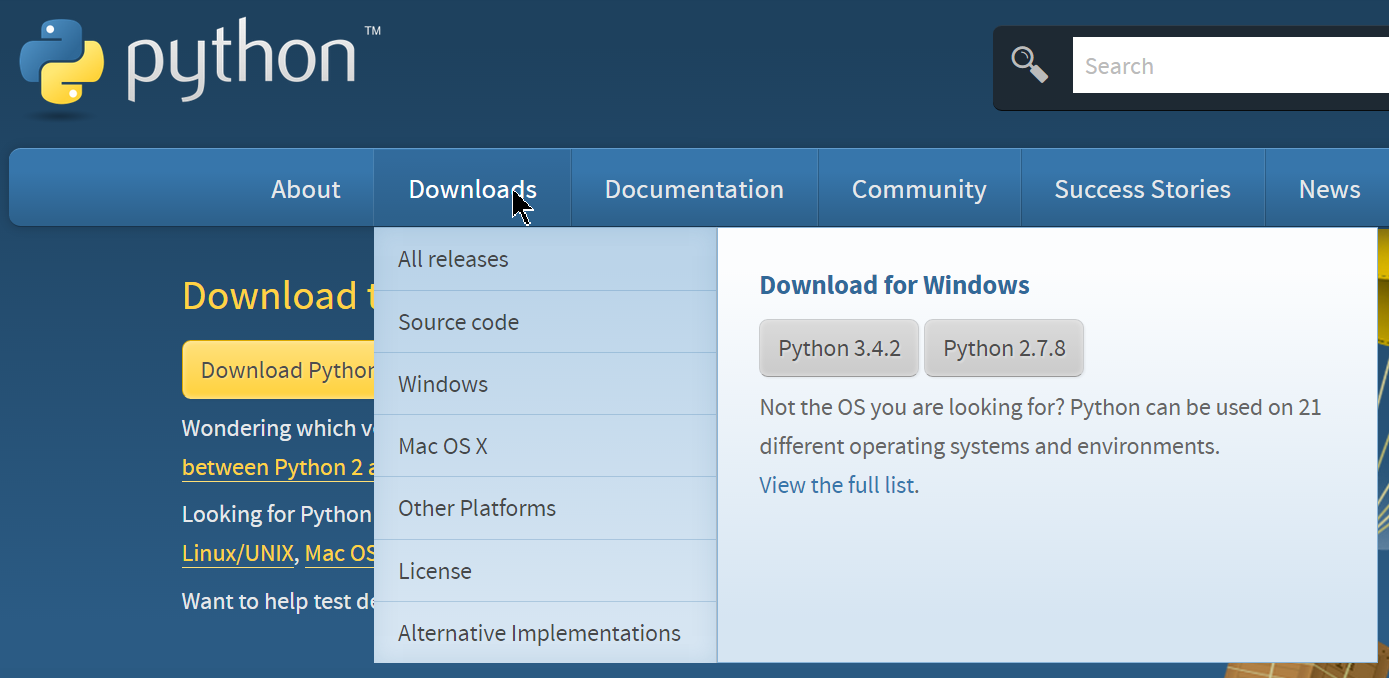Click inside the Search input field

pos(1200,65)
